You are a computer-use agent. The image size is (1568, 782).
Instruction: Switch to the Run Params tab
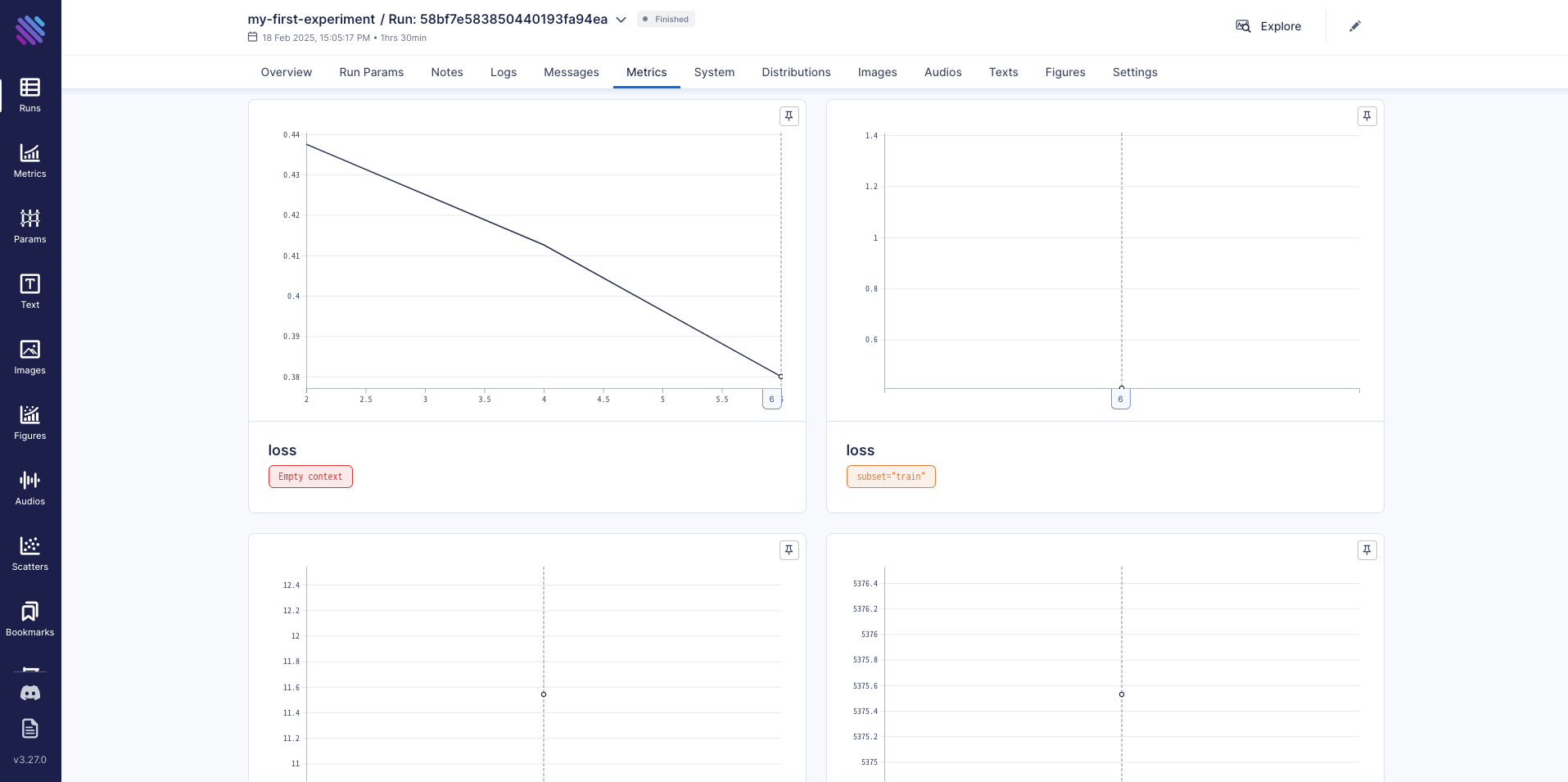click(x=371, y=72)
